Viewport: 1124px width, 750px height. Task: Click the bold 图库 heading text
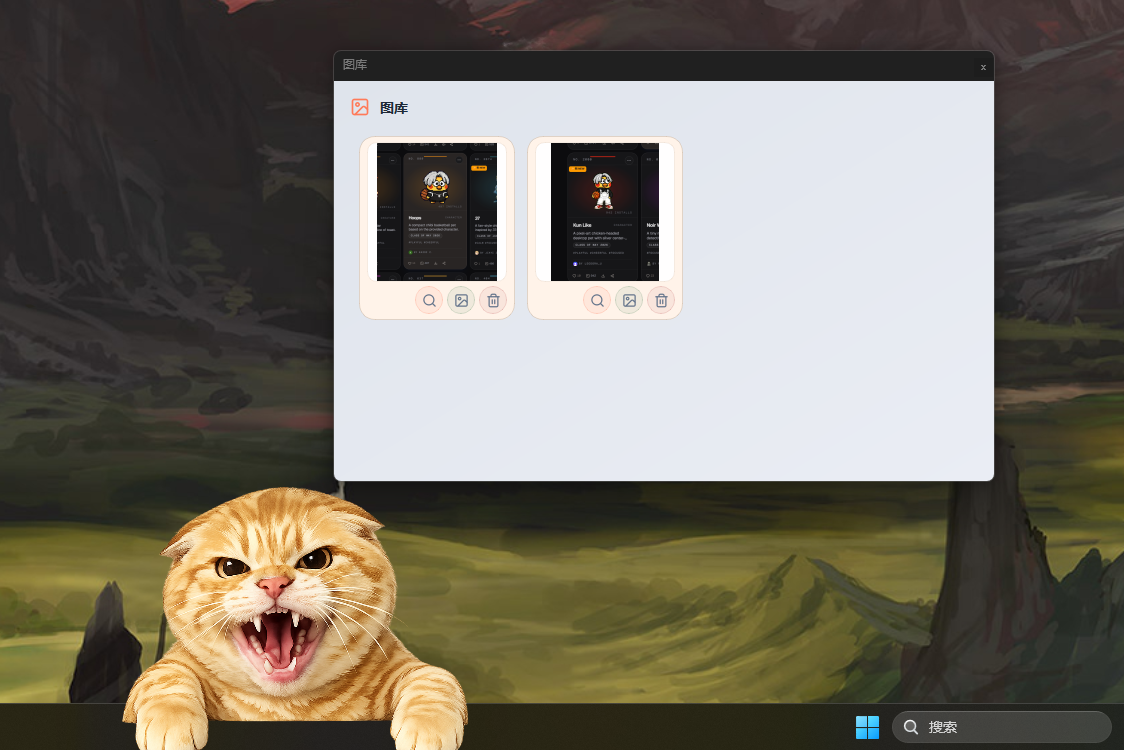(394, 108)
